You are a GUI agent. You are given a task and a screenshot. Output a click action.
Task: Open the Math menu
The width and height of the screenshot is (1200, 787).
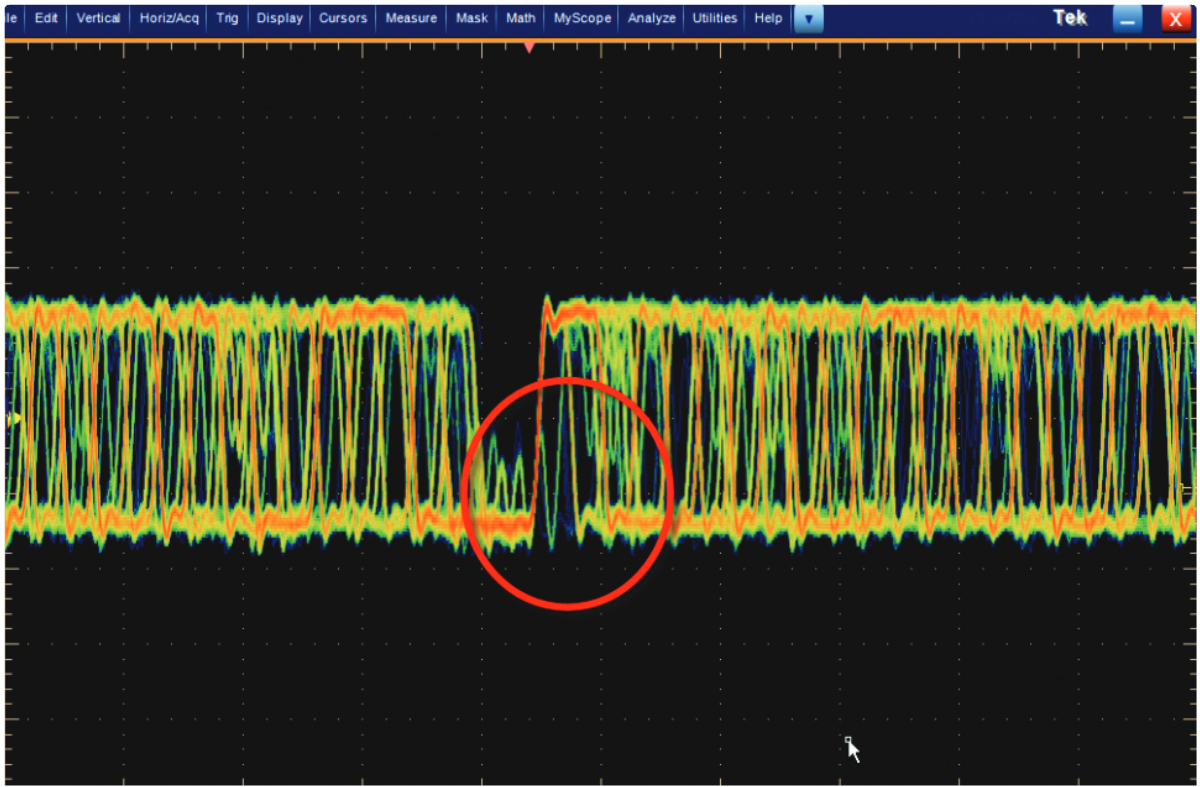(520, 18)
